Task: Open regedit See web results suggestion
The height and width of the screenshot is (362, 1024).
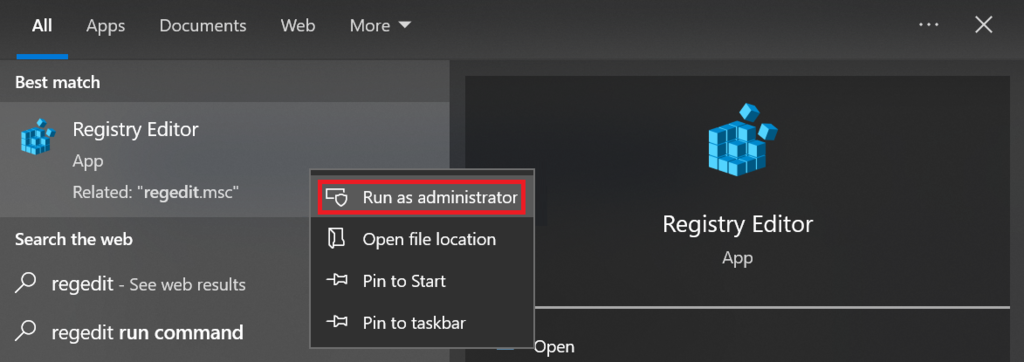Action: 149,284
